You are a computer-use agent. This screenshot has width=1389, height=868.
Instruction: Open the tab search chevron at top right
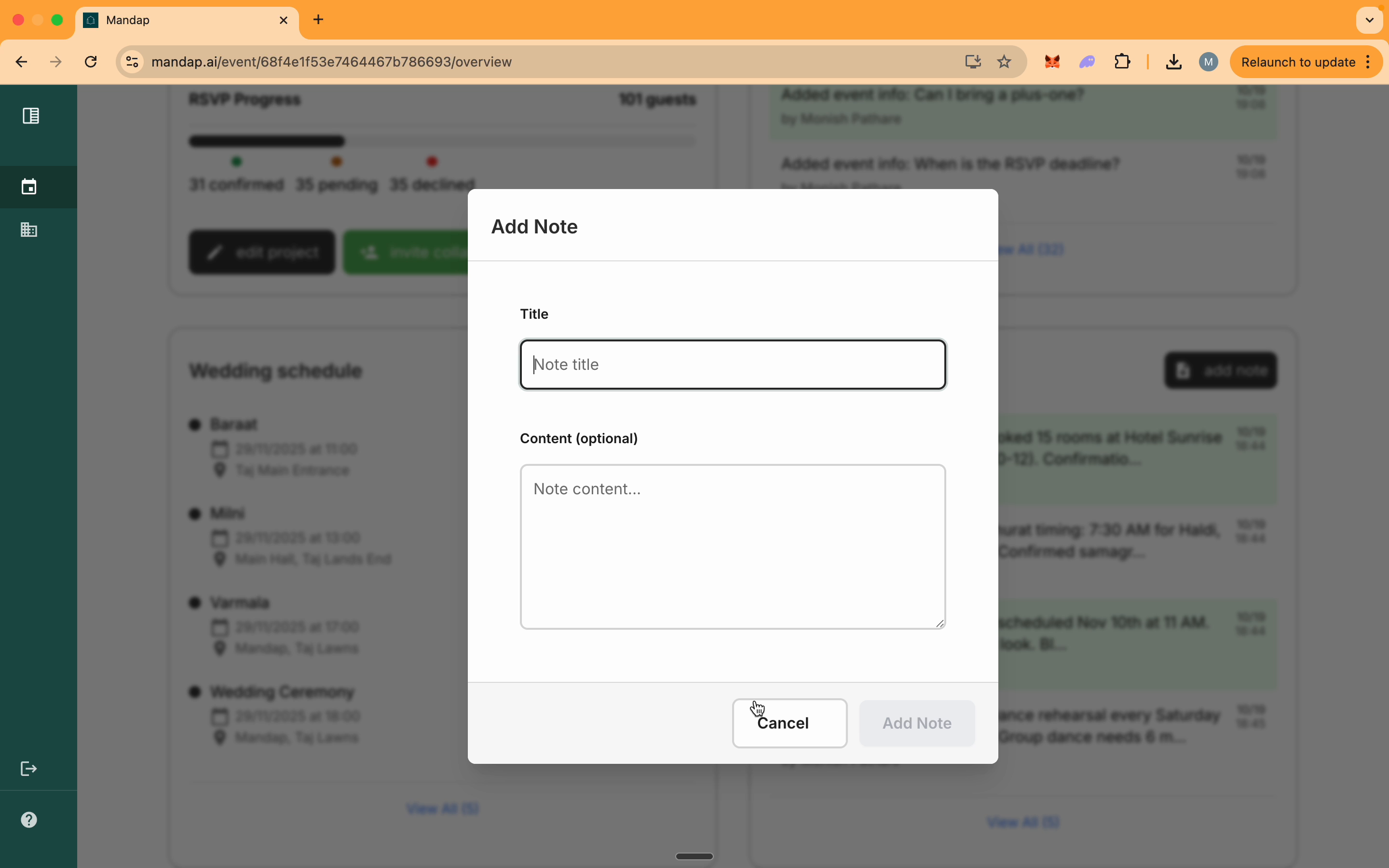coord(1370,19)
